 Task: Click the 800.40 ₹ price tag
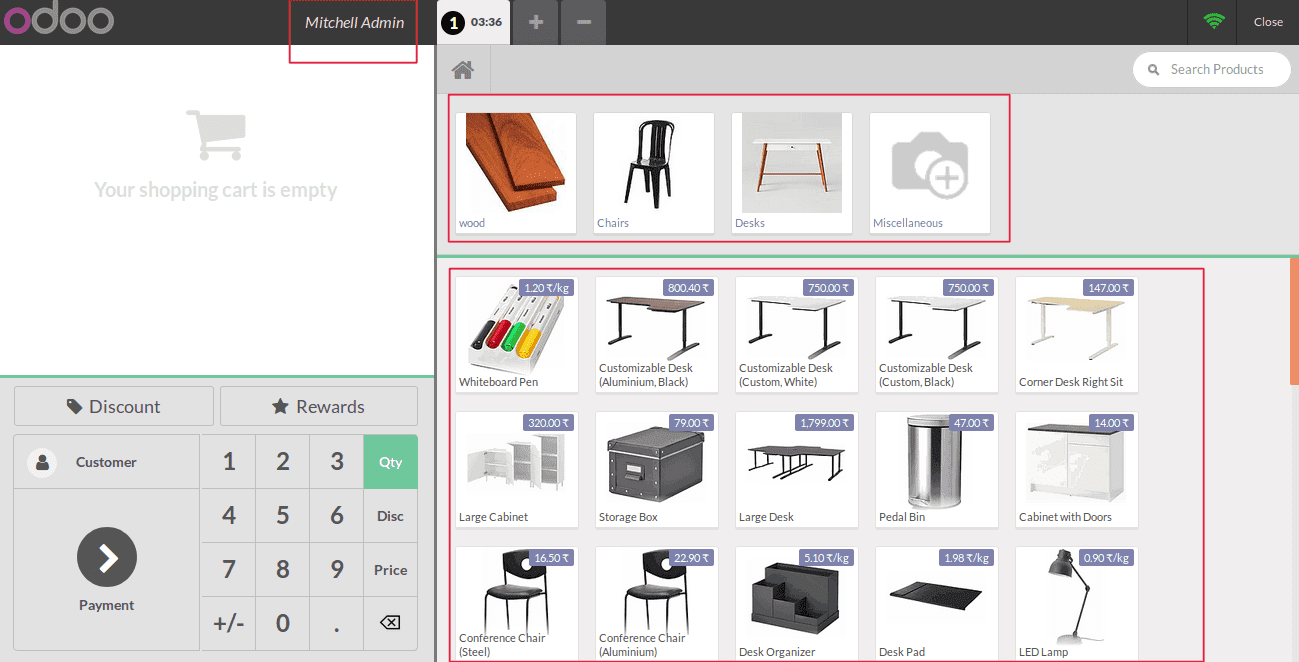click(688, 288)
